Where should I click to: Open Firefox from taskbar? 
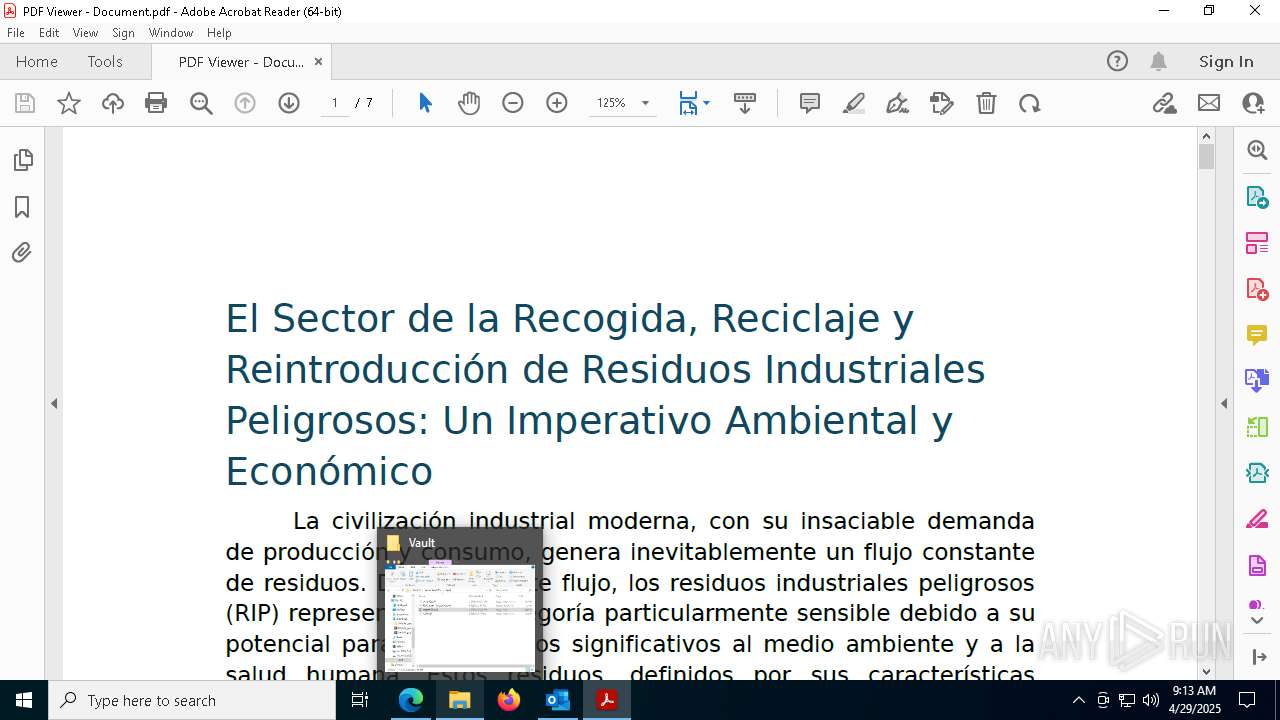(x=509, y=700)
